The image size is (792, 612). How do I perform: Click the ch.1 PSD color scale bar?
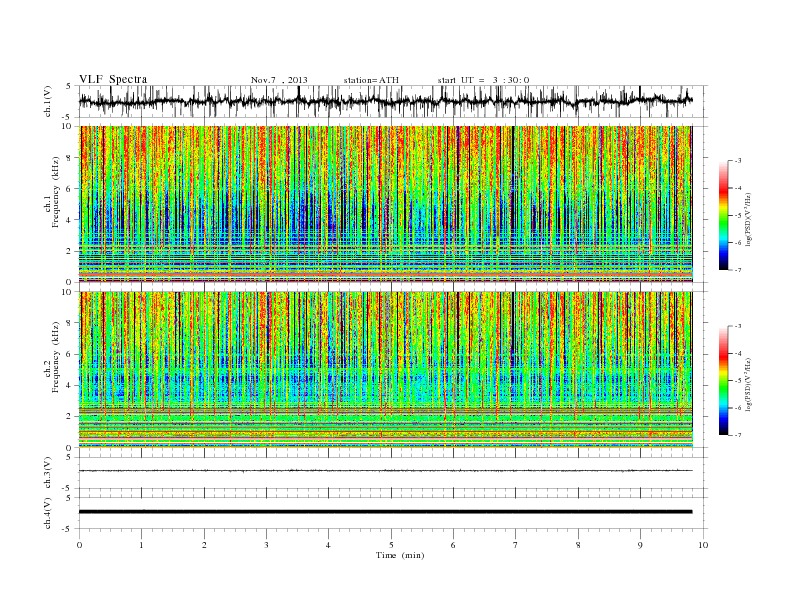[x=723, y=215]
